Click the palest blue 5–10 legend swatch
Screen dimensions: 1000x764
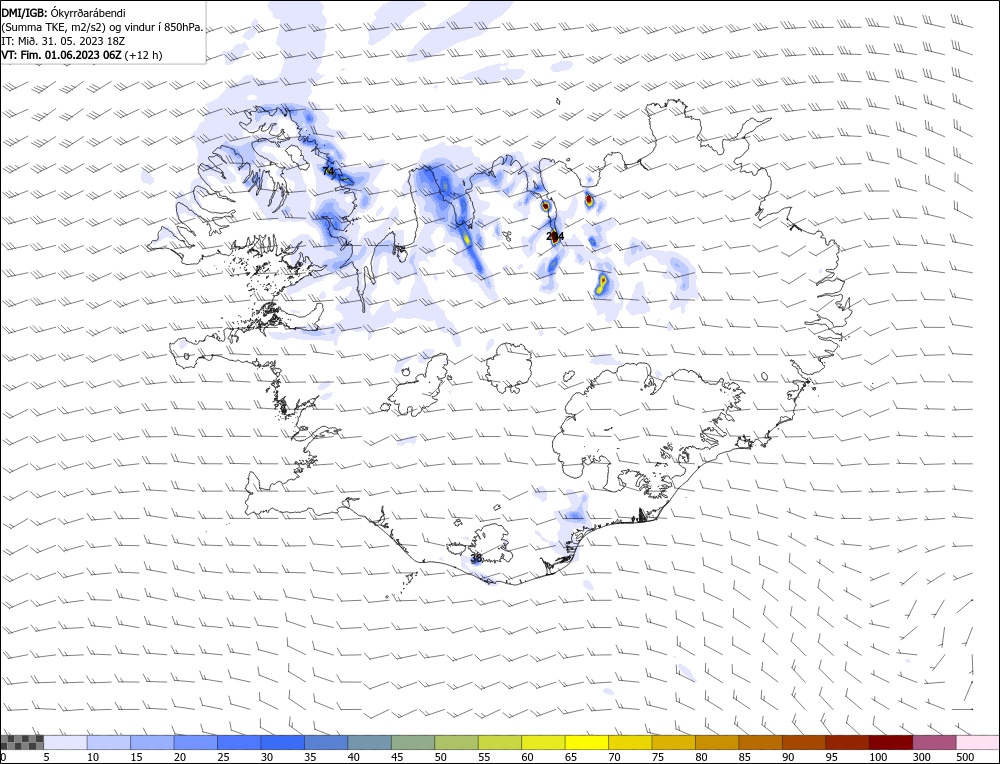click(x=66, y=742)
